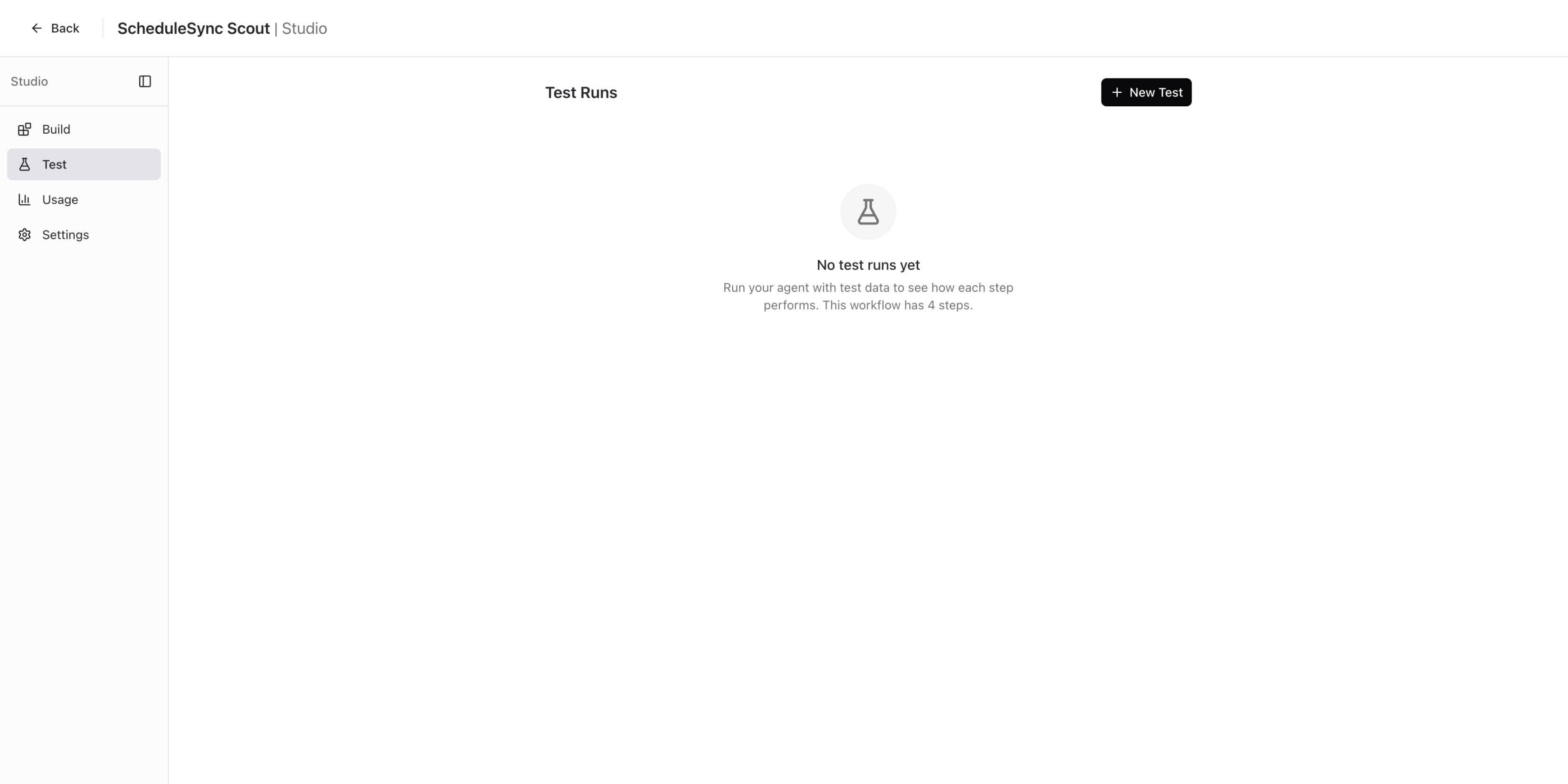Select the Build icon in sidebar

pos(25,129)
